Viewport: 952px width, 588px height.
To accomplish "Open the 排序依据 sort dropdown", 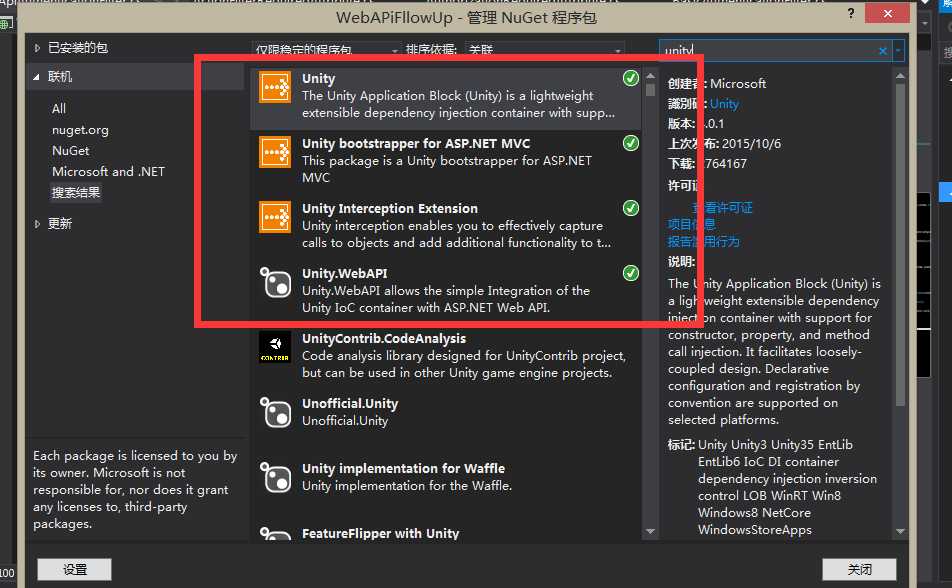I will click(545, 50).
